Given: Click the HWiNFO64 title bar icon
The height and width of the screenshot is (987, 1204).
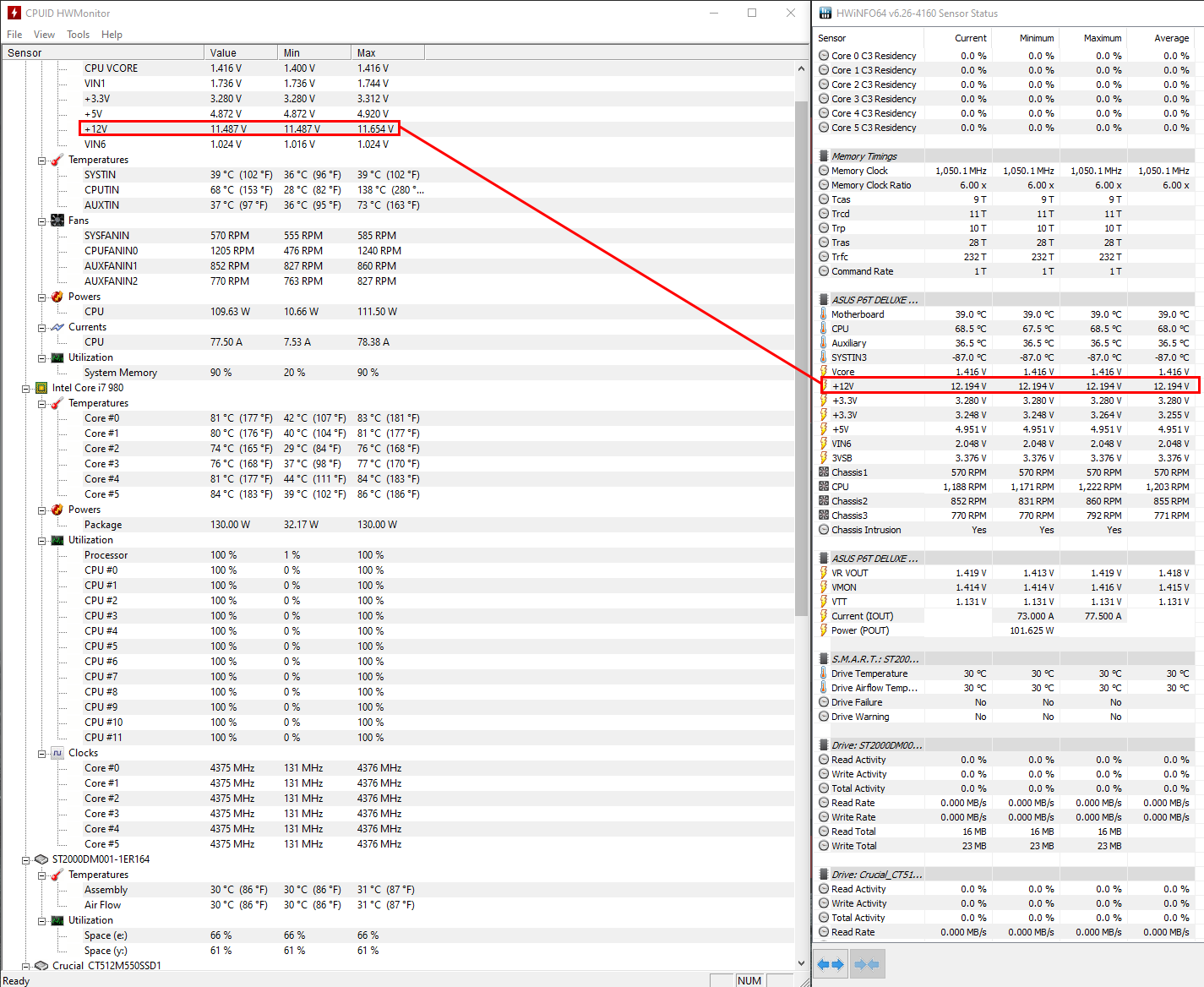Looking at the screenshot, I should point(825,13).
